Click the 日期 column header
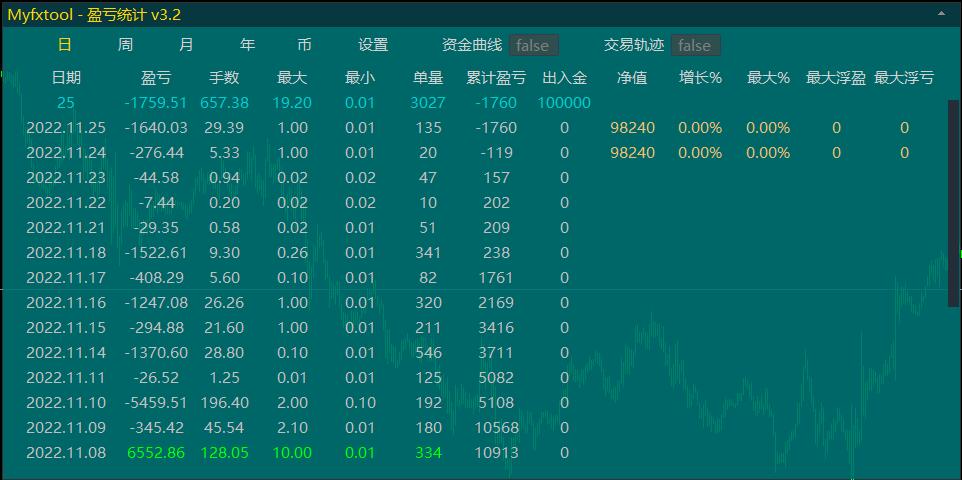 (x=66, y=78)
